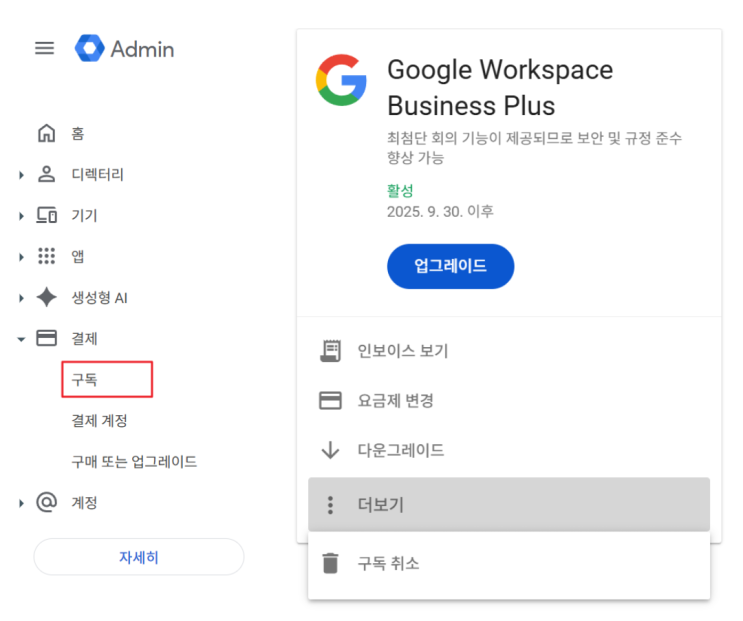Click the 앱 grid icon
Image resolution: width=743 pixels, height=621 pixels.
(46, 256)
